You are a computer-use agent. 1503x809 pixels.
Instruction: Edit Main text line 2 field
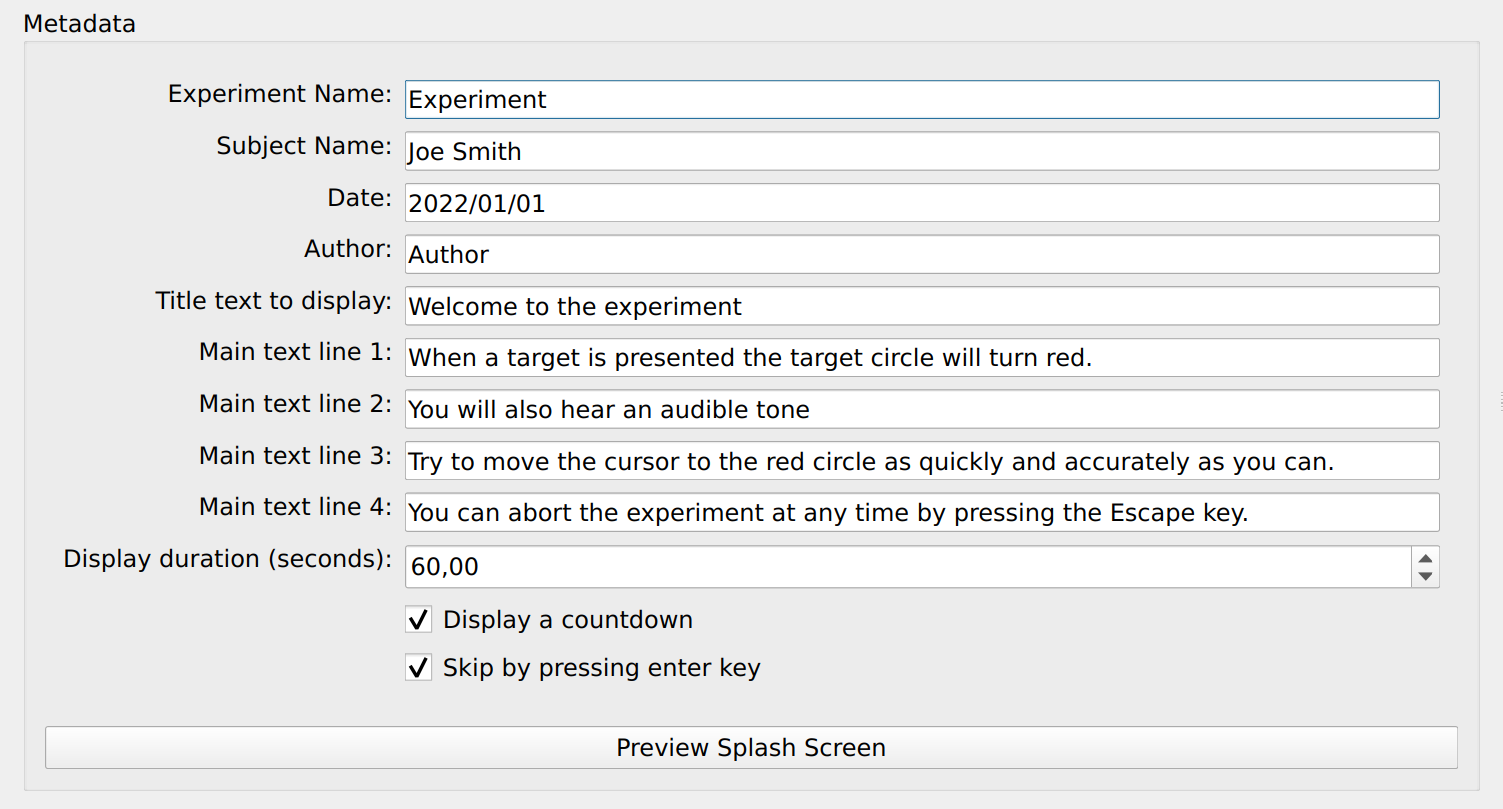[922, 409]
